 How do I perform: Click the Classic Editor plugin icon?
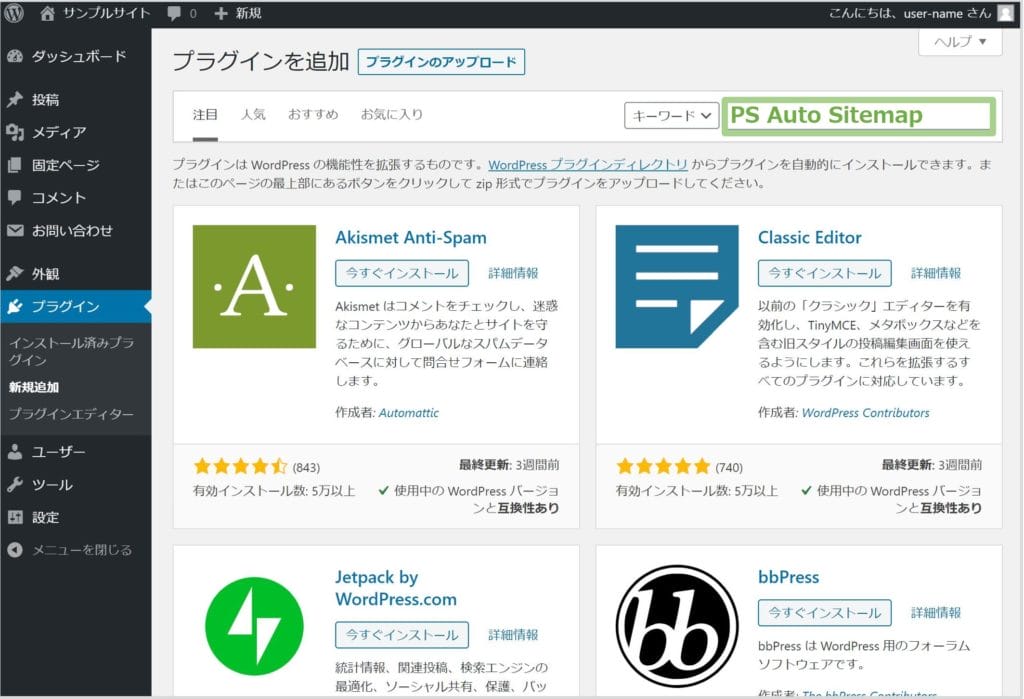[677, 287]
